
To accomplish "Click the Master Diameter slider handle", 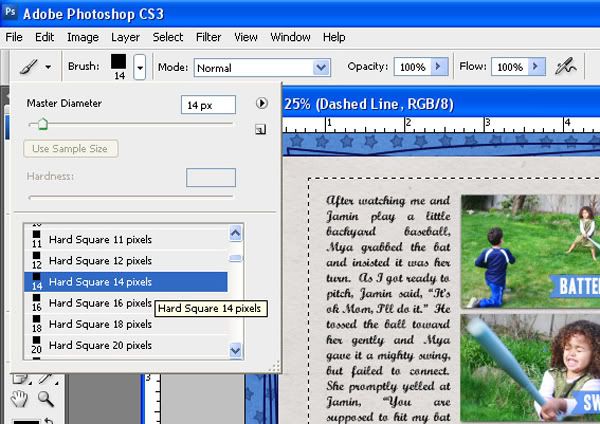I will click(41, 124).
